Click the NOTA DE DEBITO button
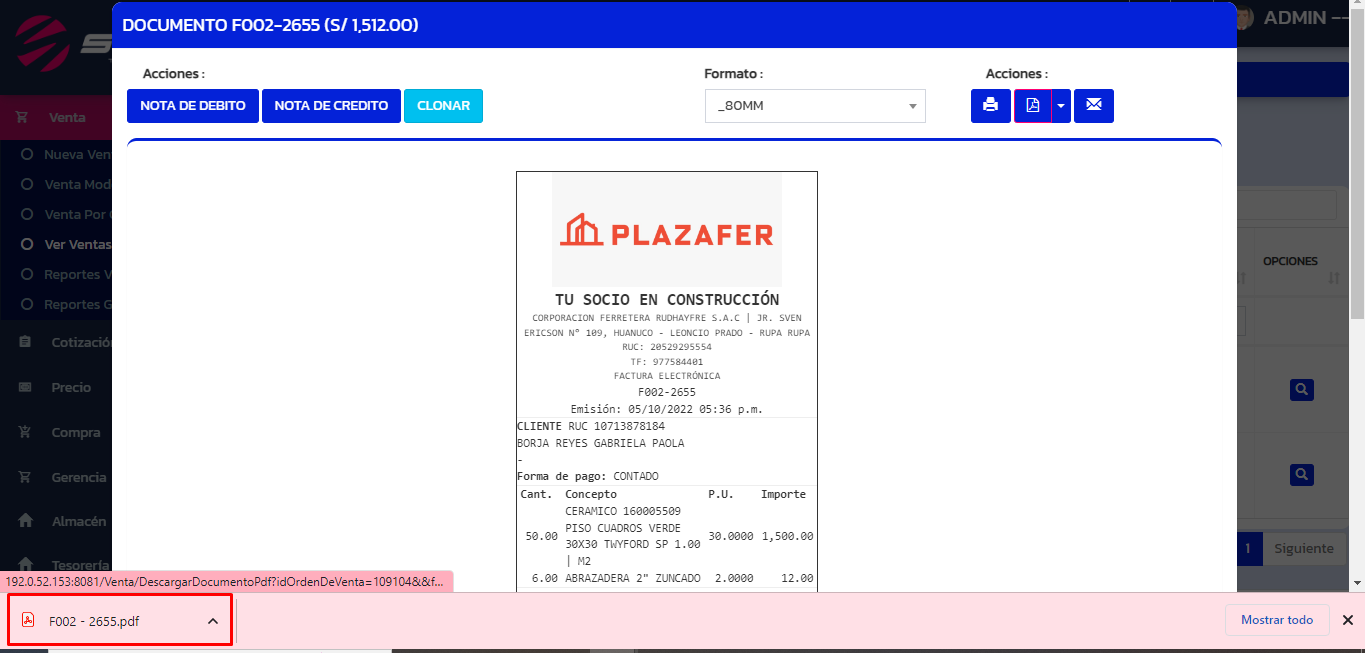Screen dimensions: 1365x653 point(193,106)
